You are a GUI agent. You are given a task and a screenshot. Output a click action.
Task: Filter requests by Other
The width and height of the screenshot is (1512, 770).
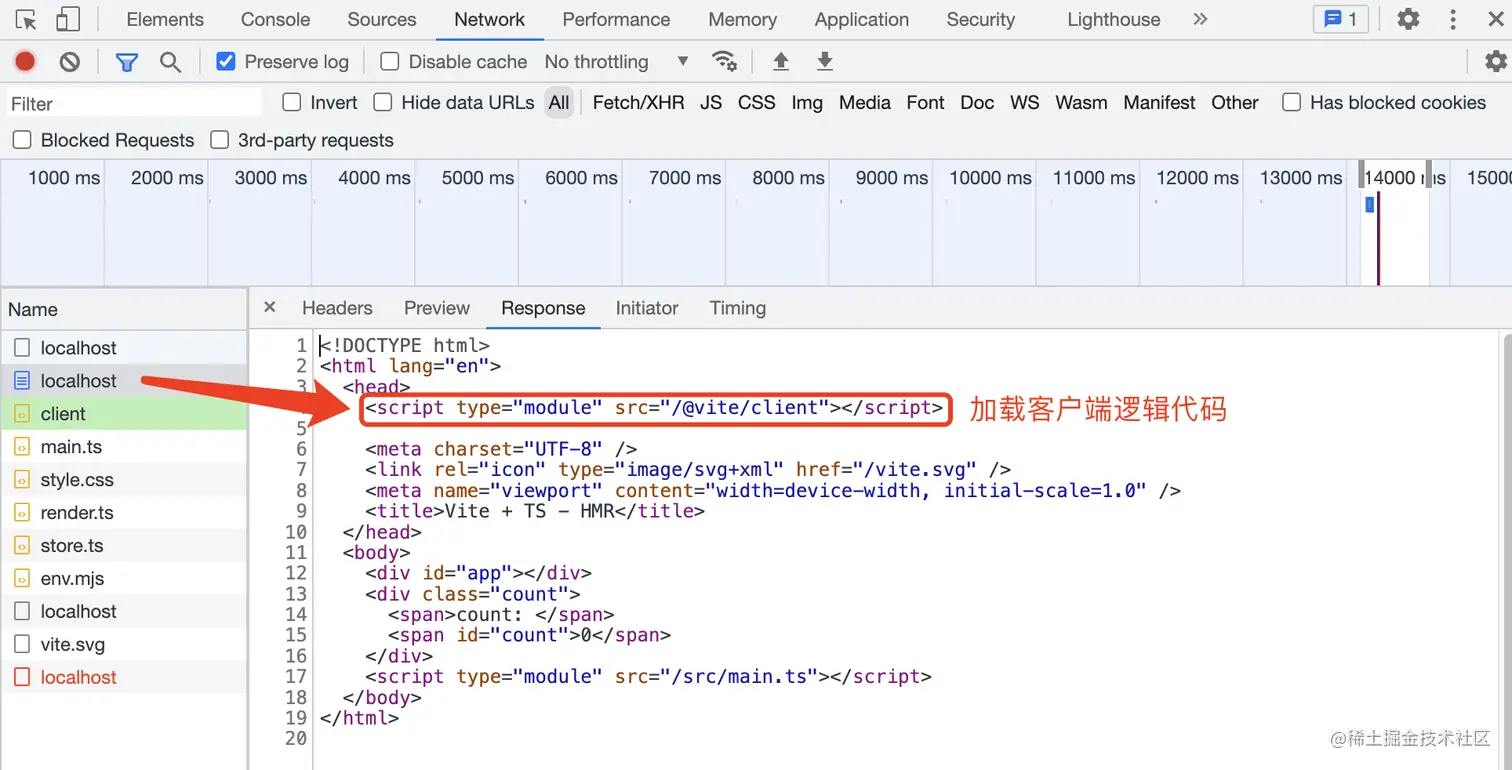coord(1235,102)
